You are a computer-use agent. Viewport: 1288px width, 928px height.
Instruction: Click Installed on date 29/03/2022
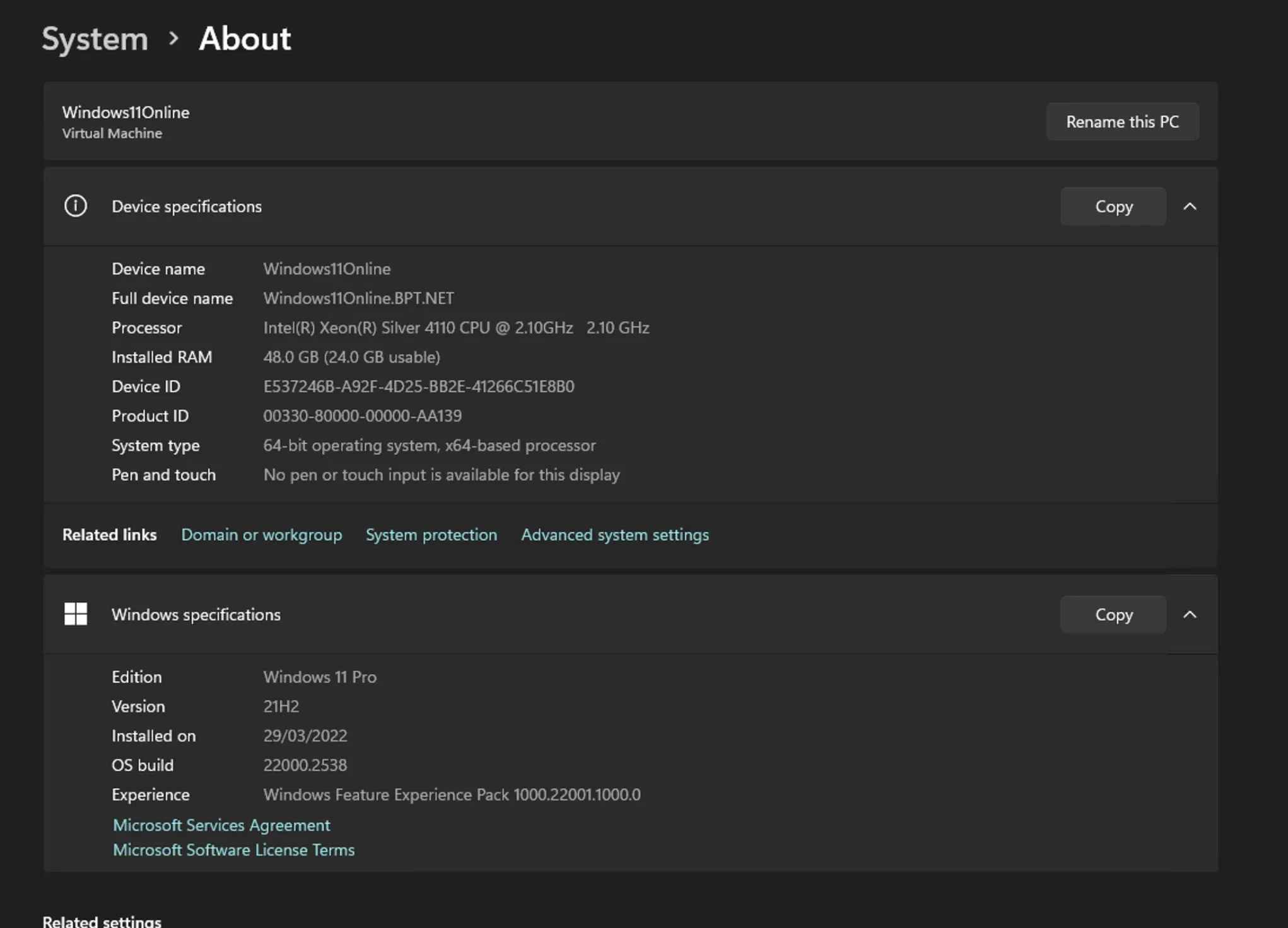(x=305, y=736)
